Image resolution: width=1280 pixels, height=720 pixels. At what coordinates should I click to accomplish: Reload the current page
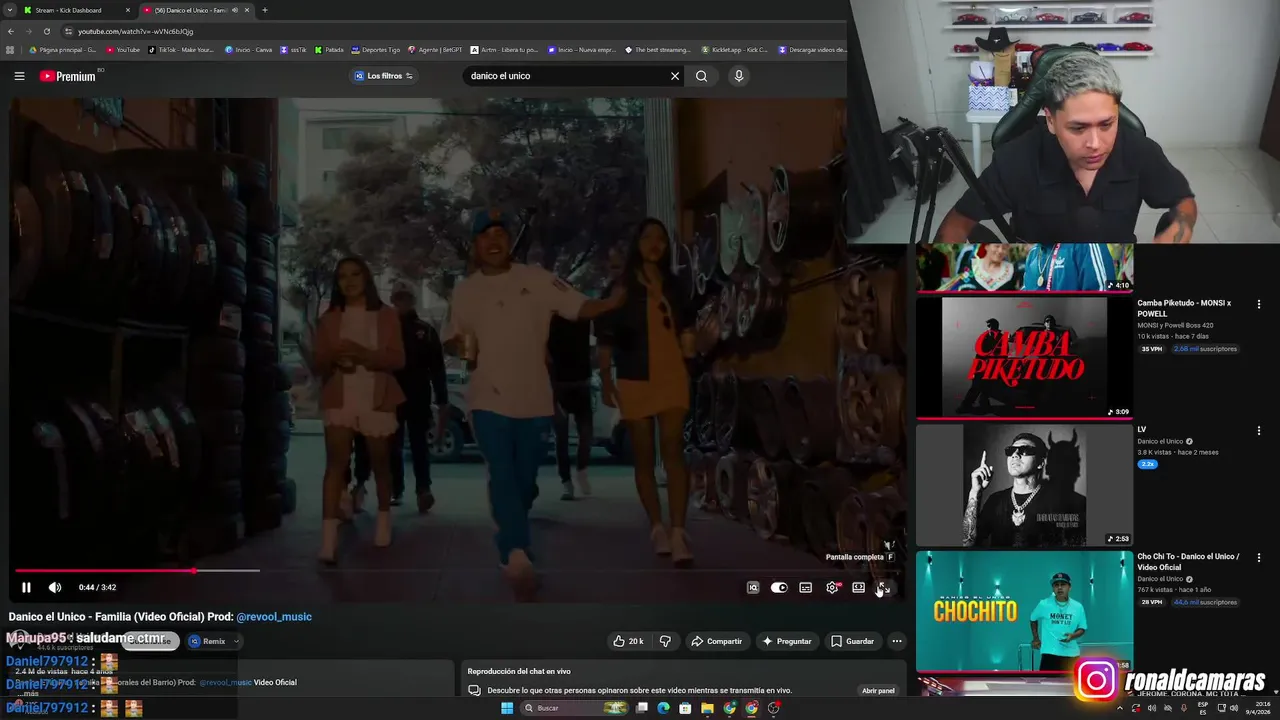click(47, 31)
